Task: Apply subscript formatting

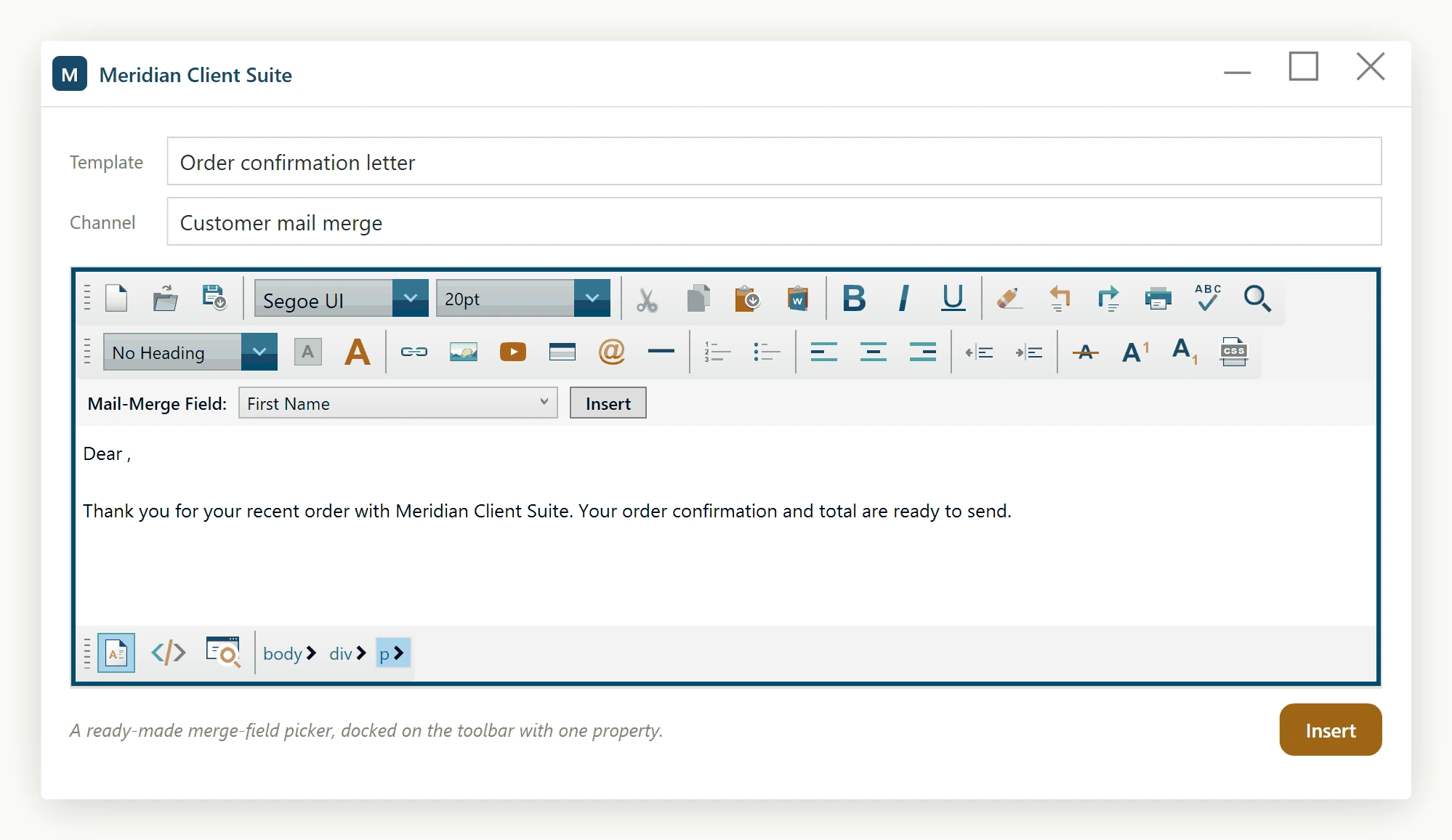Action: tap(1185, 352)
